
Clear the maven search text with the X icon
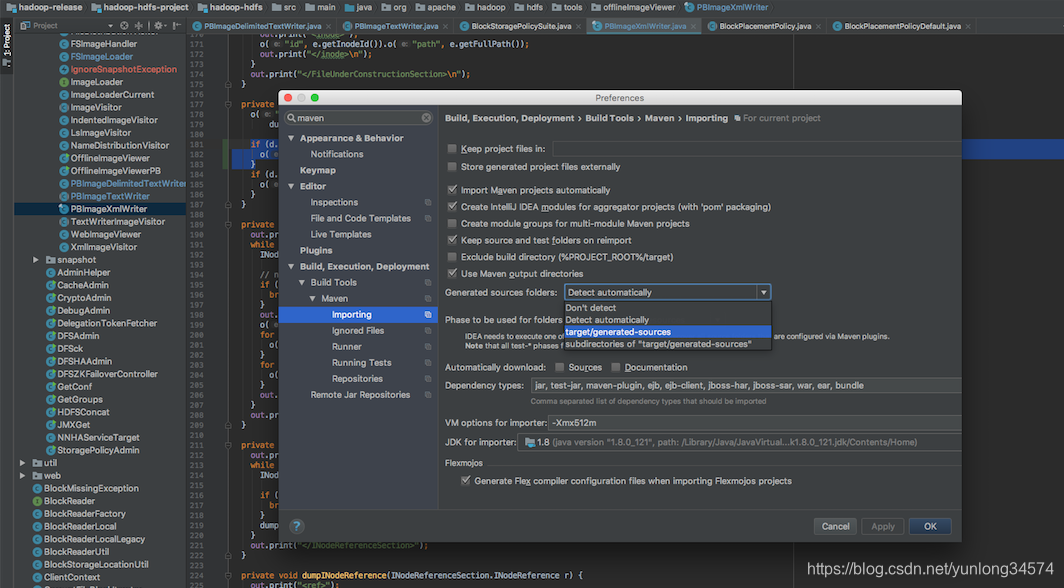(x=426, y=118)
